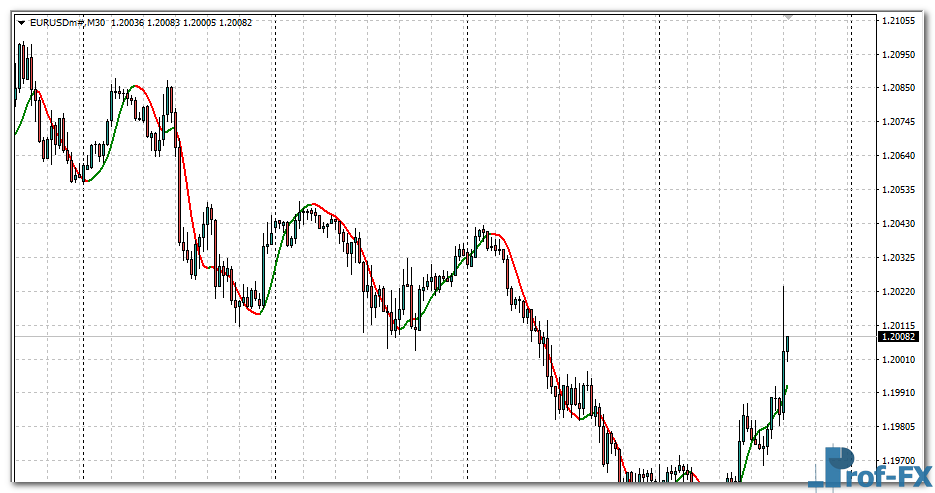Image resolution: width=935 pixels, height=493 pixels.
Task: Click the highlighted current price tag 1.20082
Action: coord(900,337)
